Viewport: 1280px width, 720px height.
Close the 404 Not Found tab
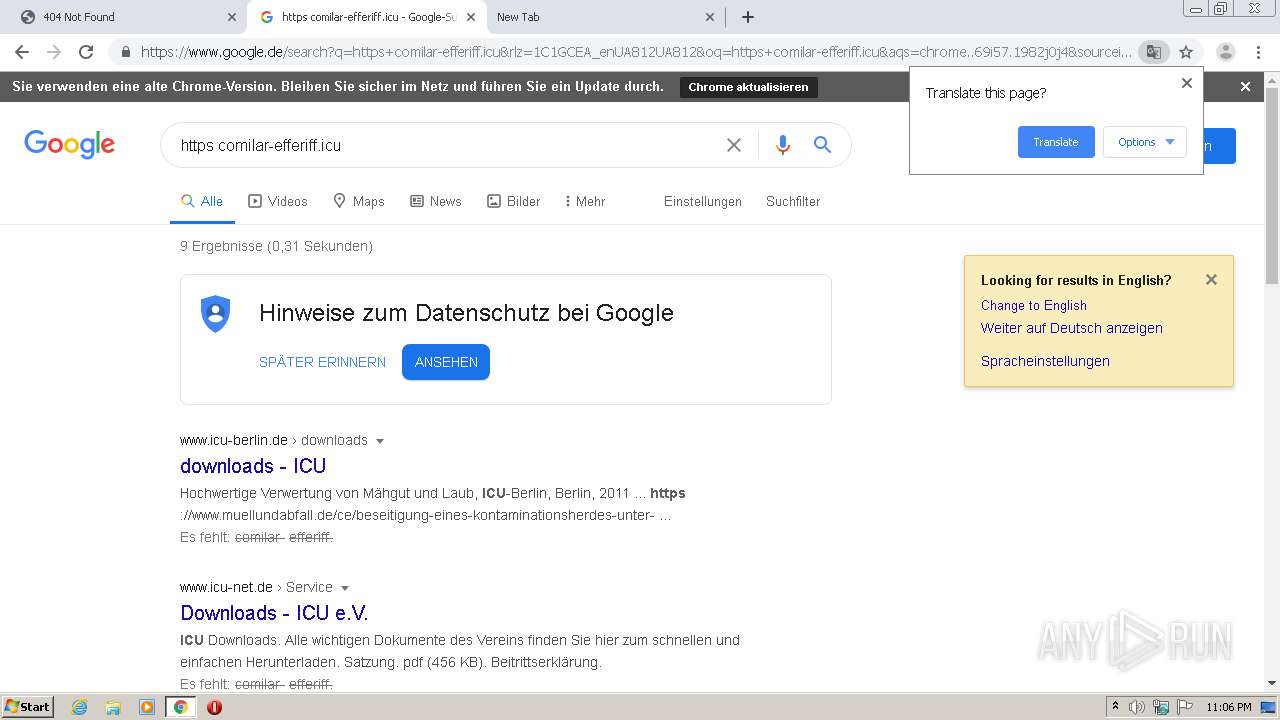231,17
